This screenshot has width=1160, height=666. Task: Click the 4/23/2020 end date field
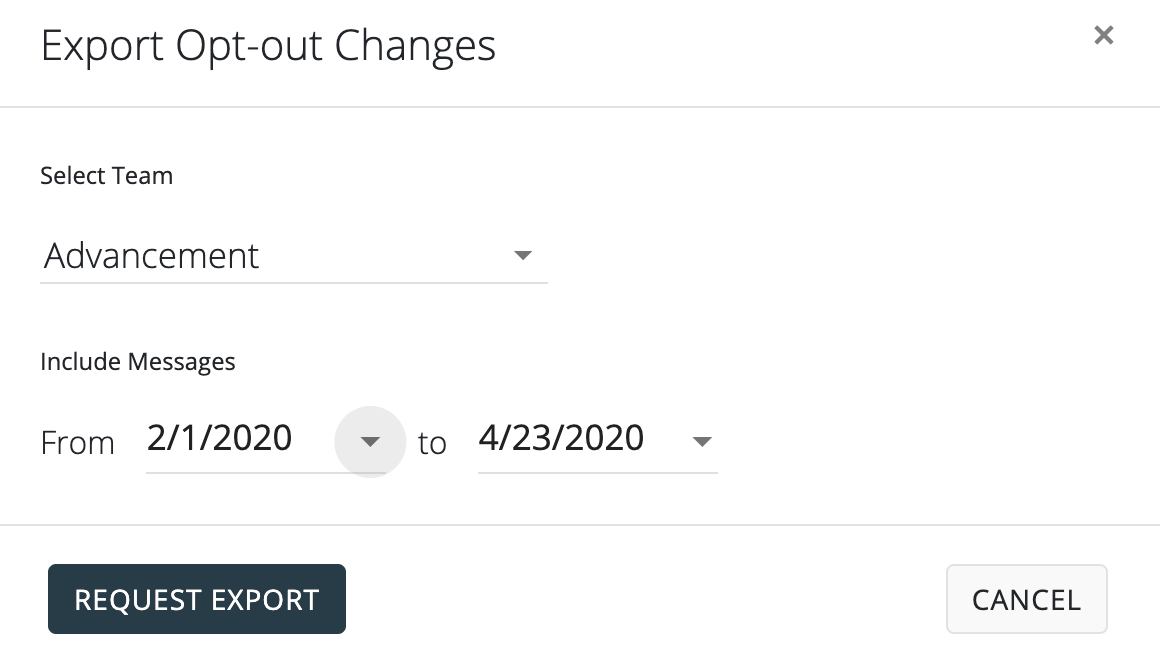[562, 438]
